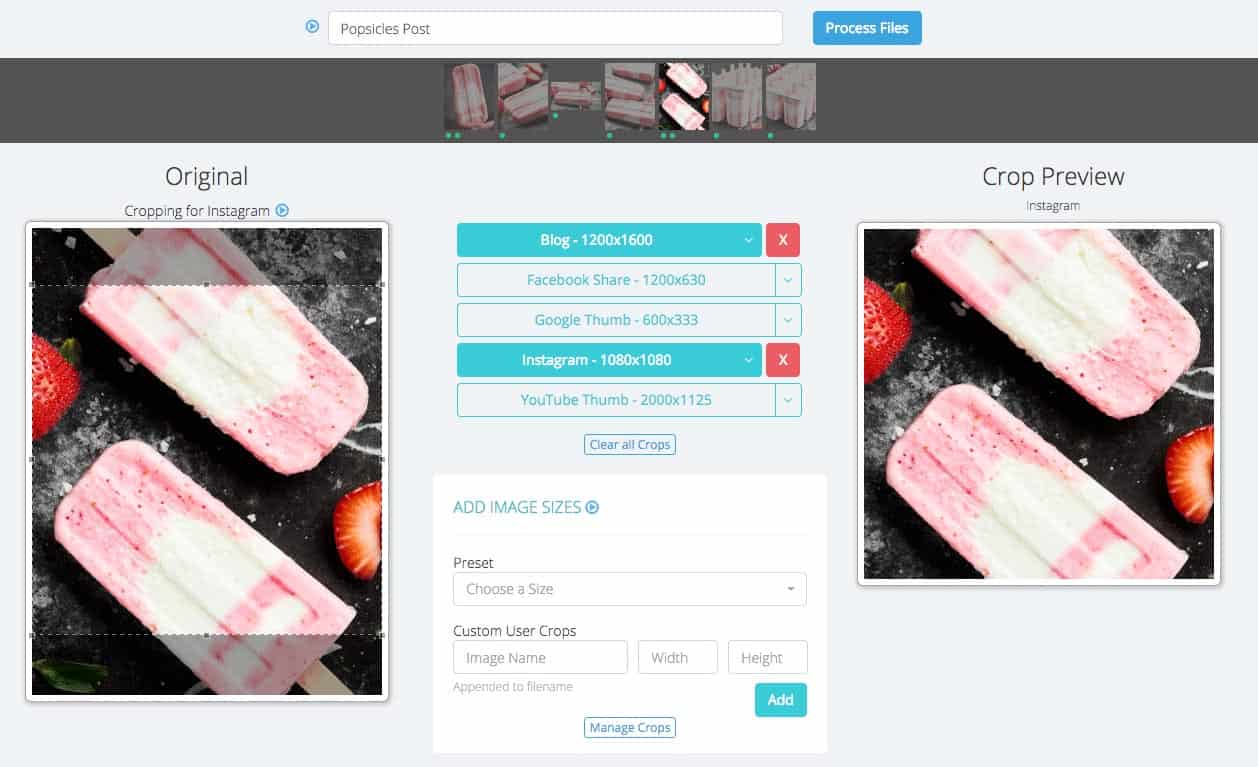Click play icon beside Popsicles Post field
Screen dimensions: 1258x767
point(312,27)
